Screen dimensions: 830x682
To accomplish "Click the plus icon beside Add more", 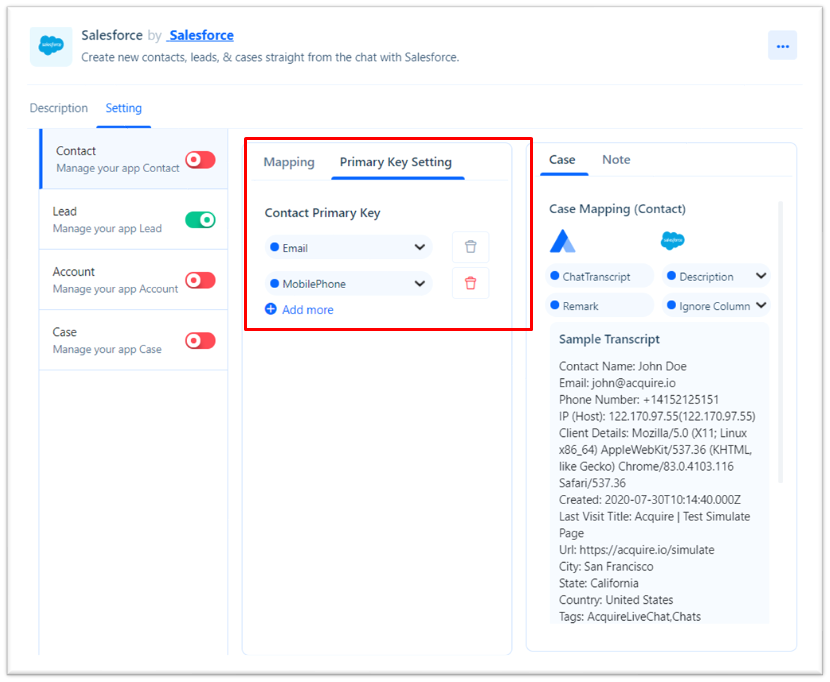I will point(270,309).
